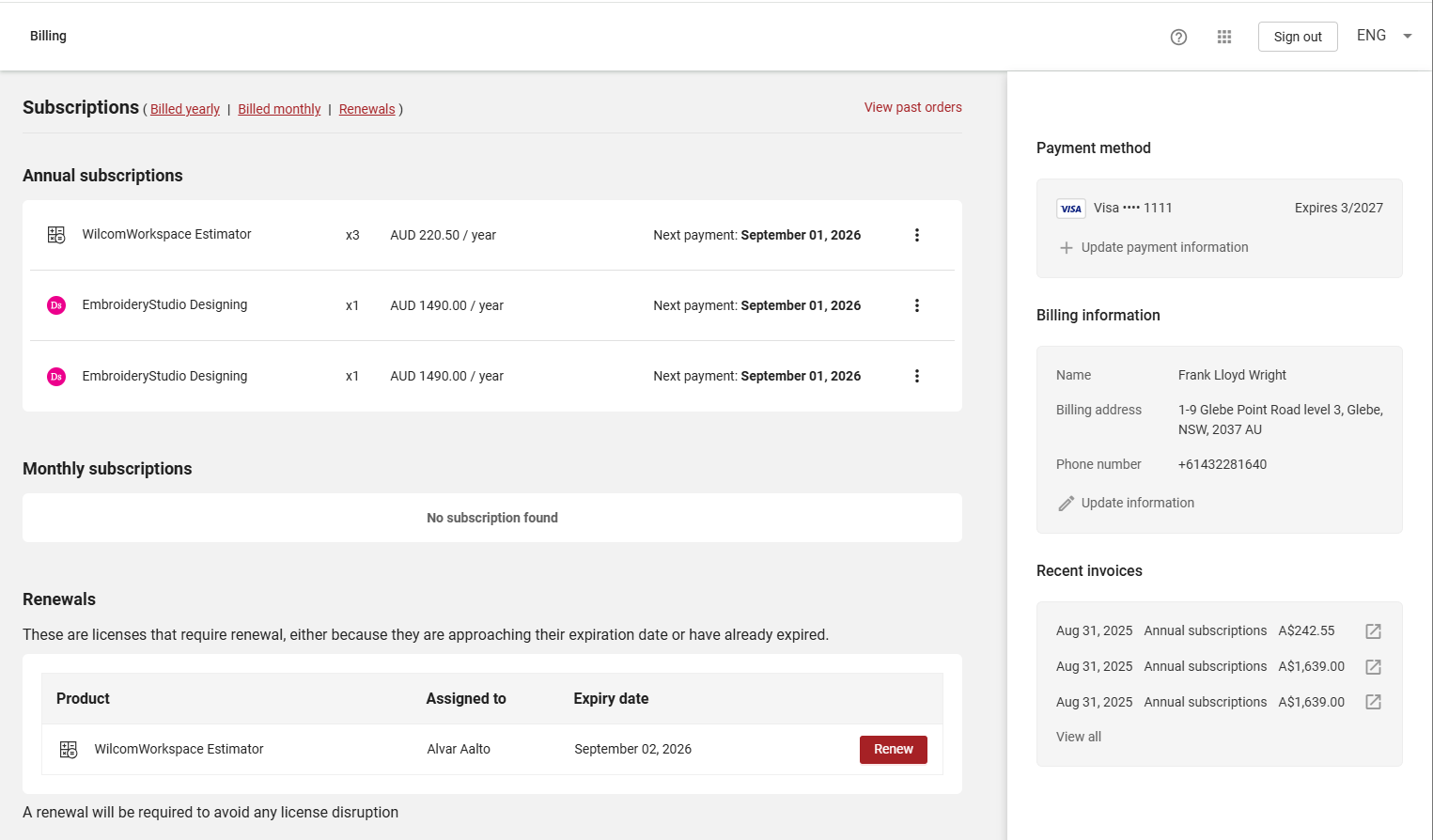1433x840 pixels.
Task: Select September 02, 2026 expiry date
Action: (x=632, y=749)
